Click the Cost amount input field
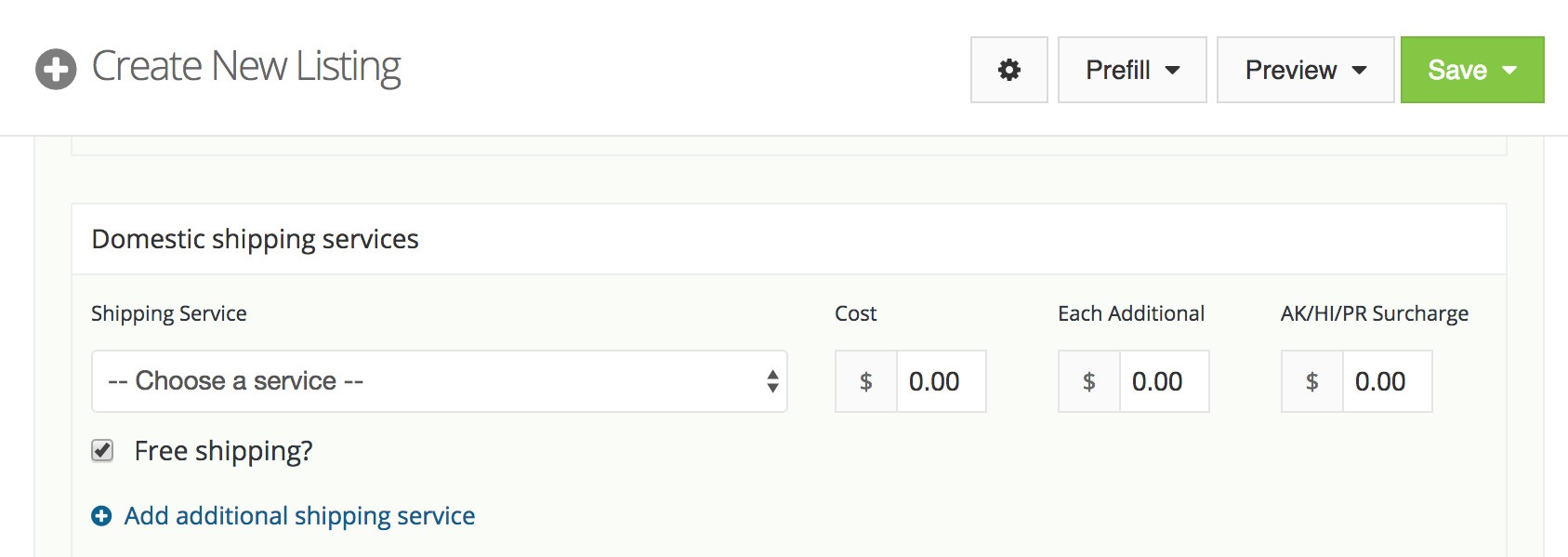Screen dimensions: 1568x557 (941, 381)
